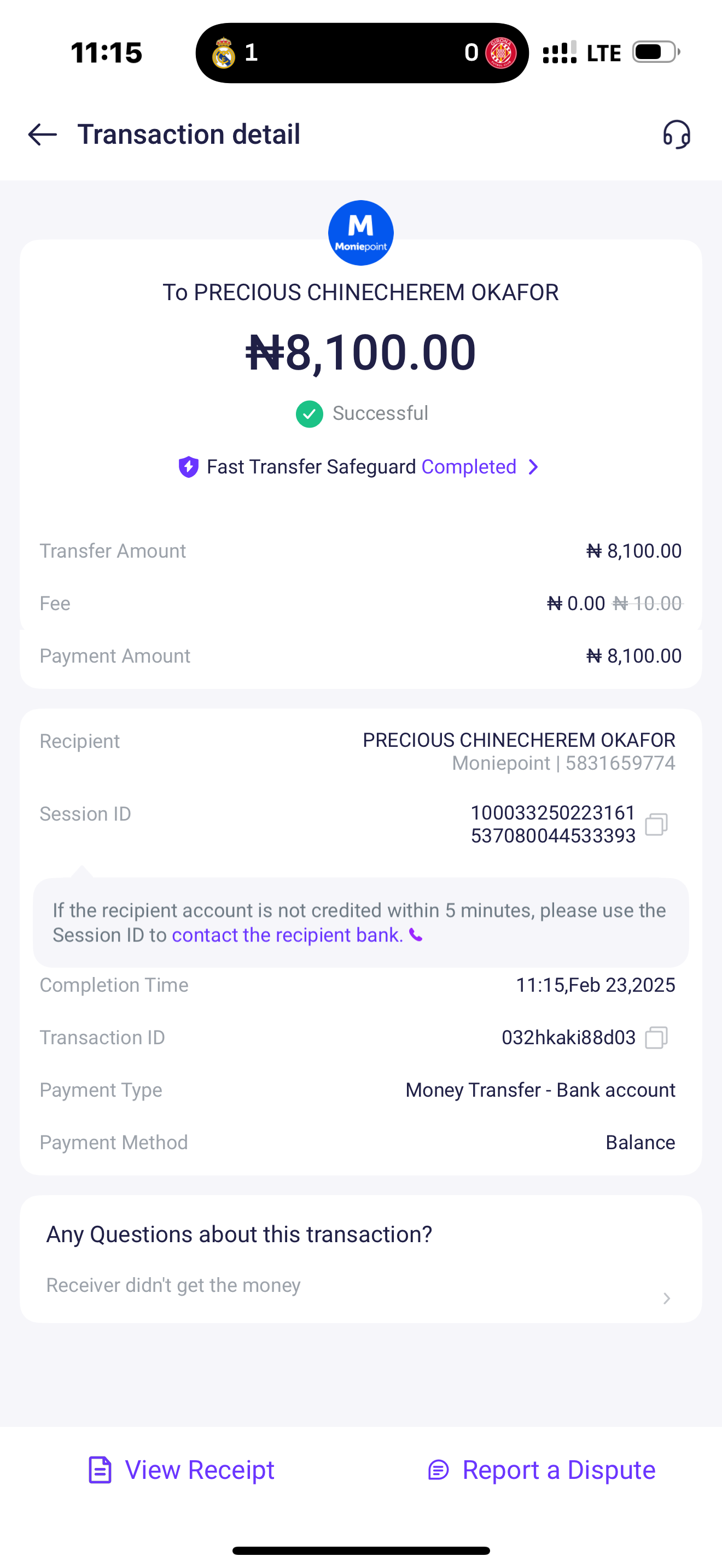
Task: Tap the home indicator bar
Action: coord(361,1551)
